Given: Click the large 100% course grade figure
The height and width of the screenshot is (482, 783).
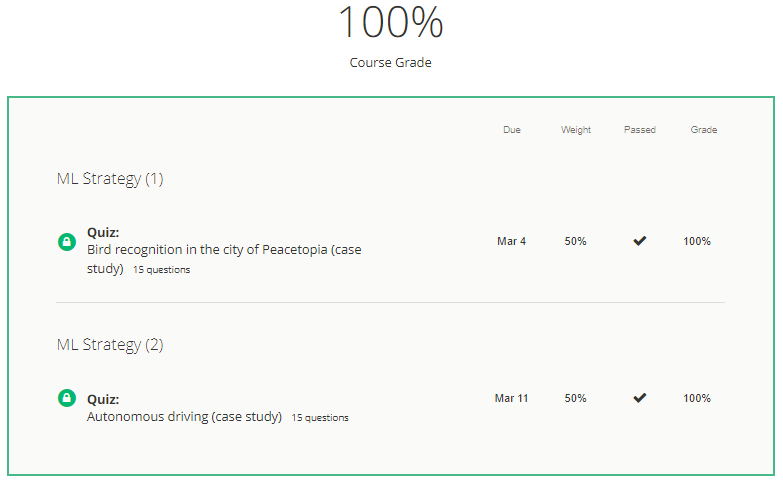Looking at the screenshot, I should point(390,23).
